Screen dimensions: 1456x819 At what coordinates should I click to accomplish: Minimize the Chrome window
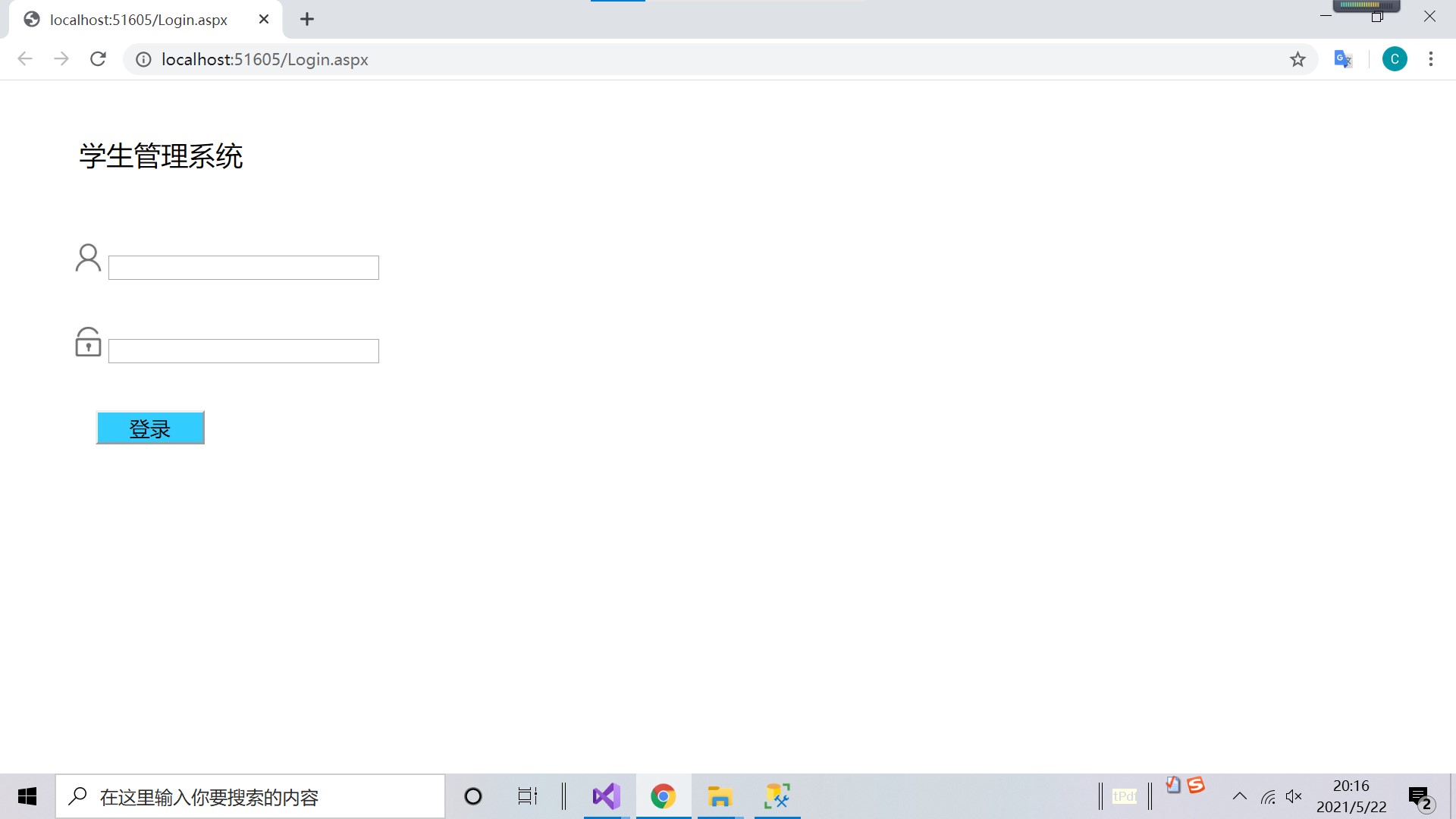pos(1326,16)
